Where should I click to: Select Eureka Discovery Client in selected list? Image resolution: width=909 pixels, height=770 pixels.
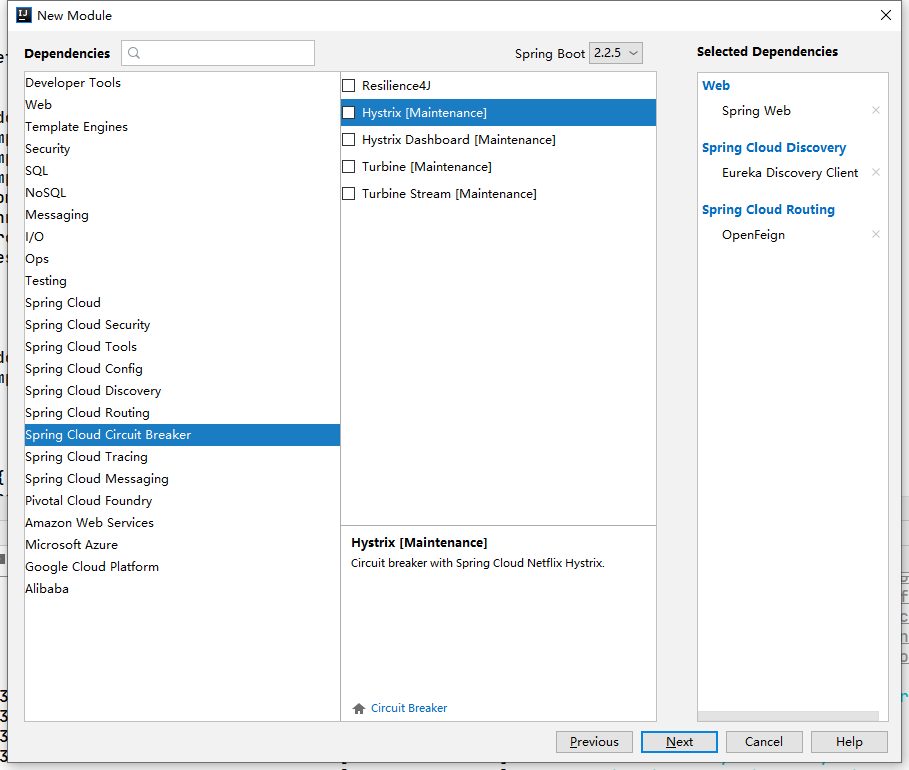(790, 173)
